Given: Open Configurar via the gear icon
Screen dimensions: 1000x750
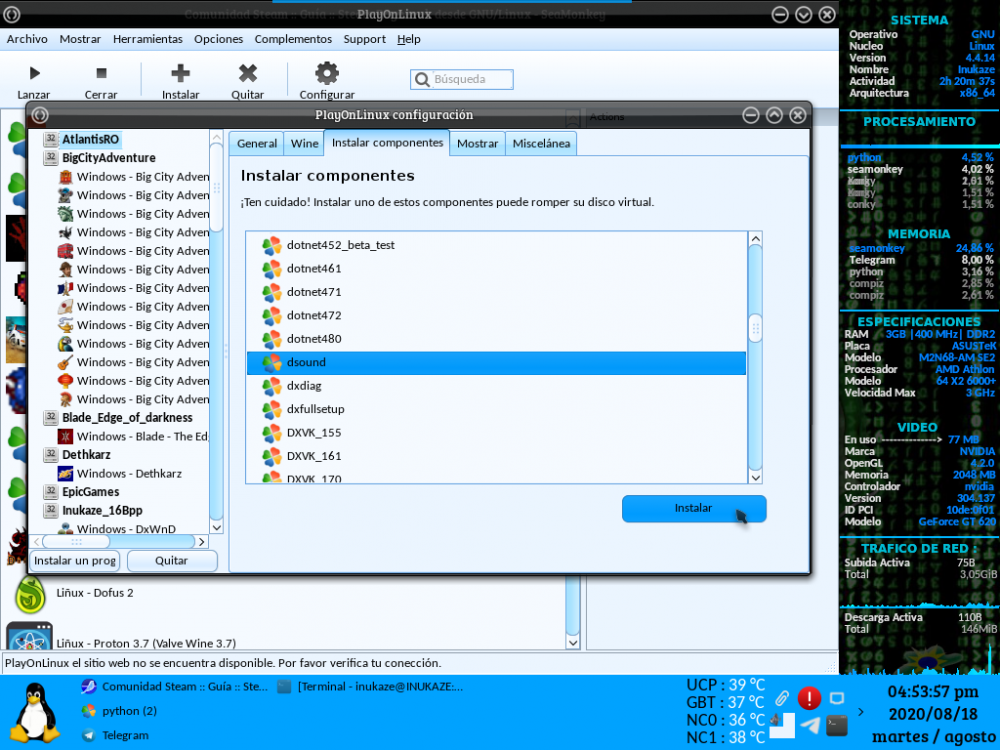Looking at the screenshot, I should (x=327, y=73).
